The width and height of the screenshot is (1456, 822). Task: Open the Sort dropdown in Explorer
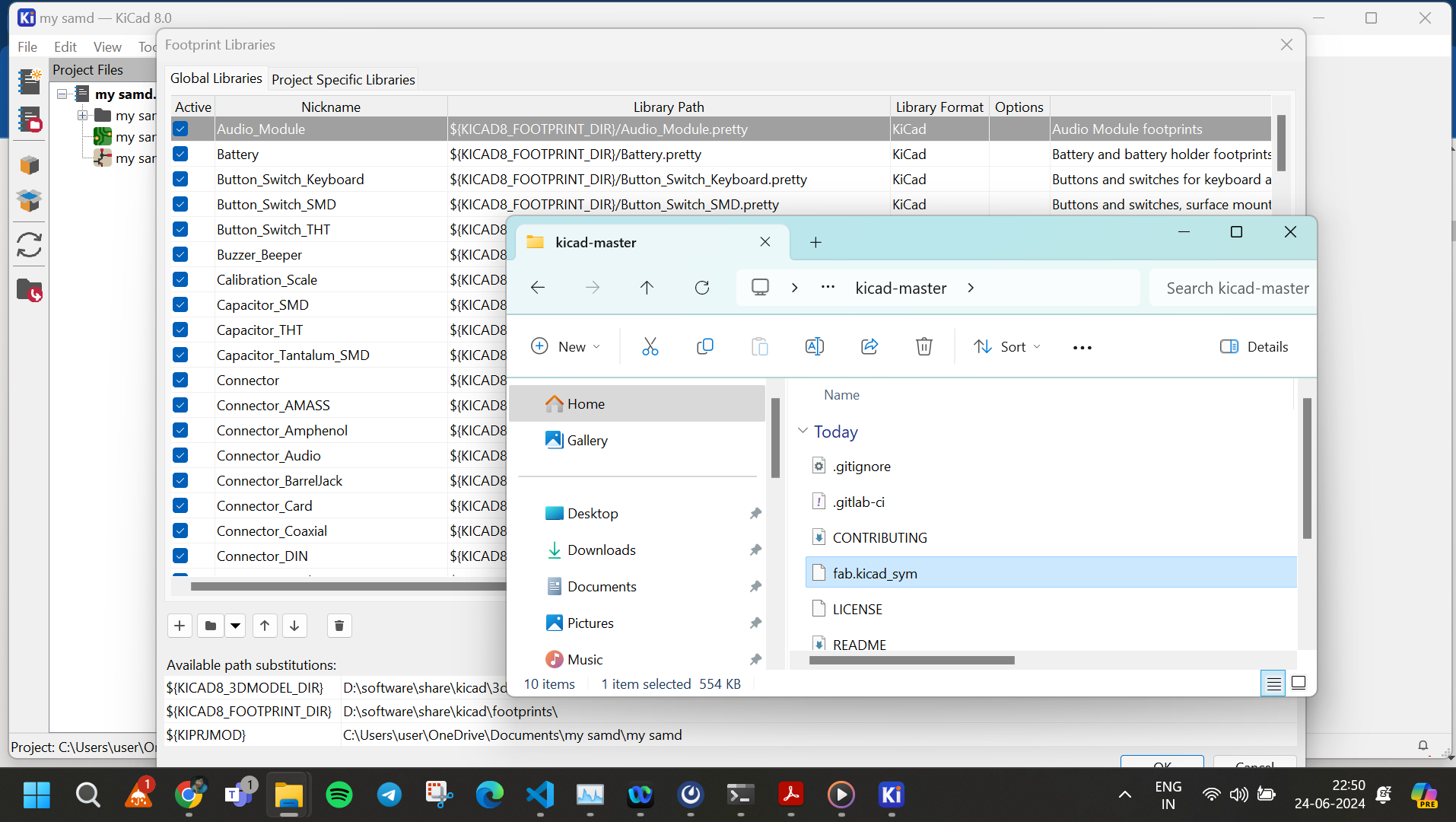1007,346
